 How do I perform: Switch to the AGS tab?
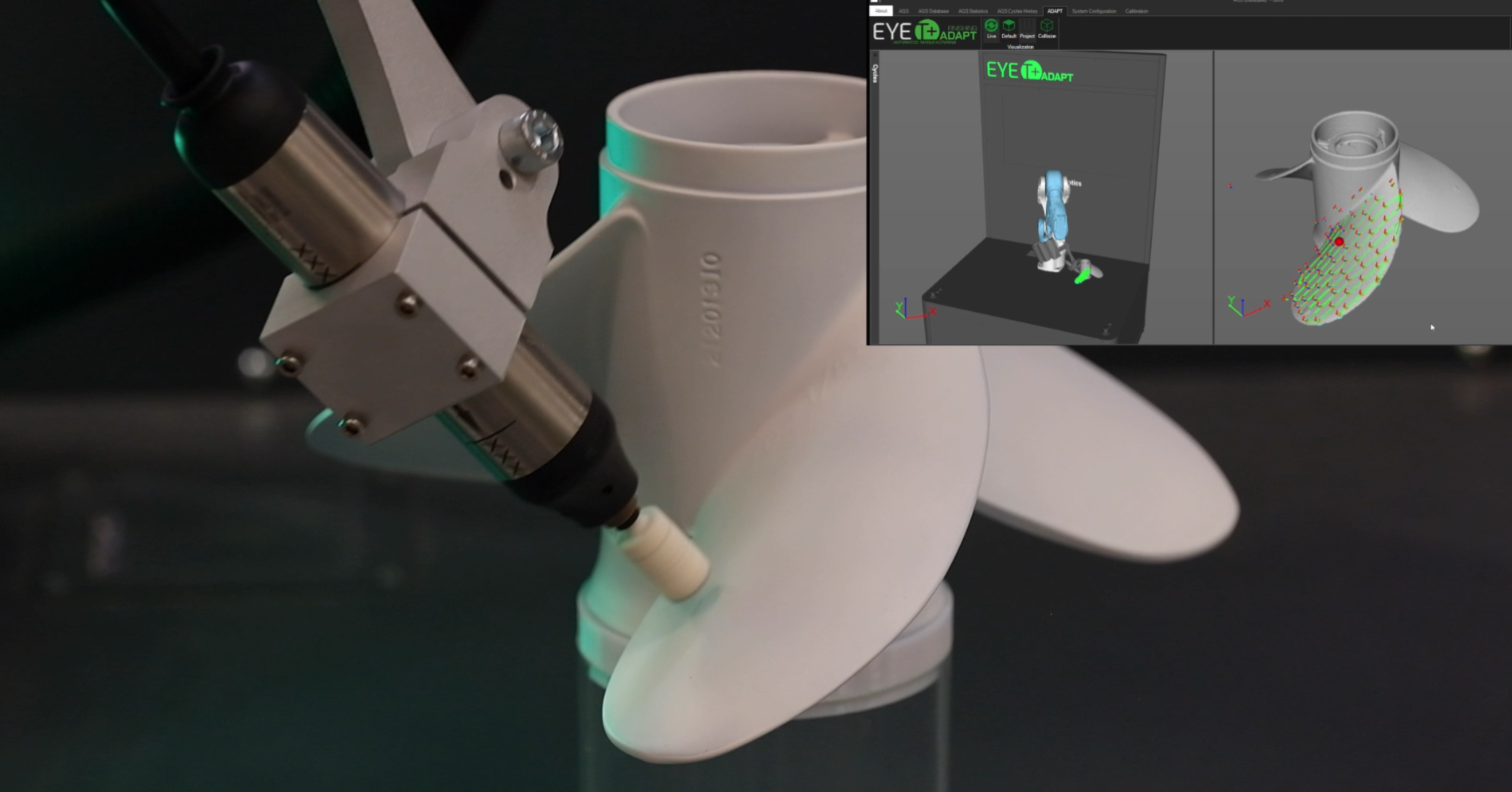pyautogui.click(x=904, y=11)
